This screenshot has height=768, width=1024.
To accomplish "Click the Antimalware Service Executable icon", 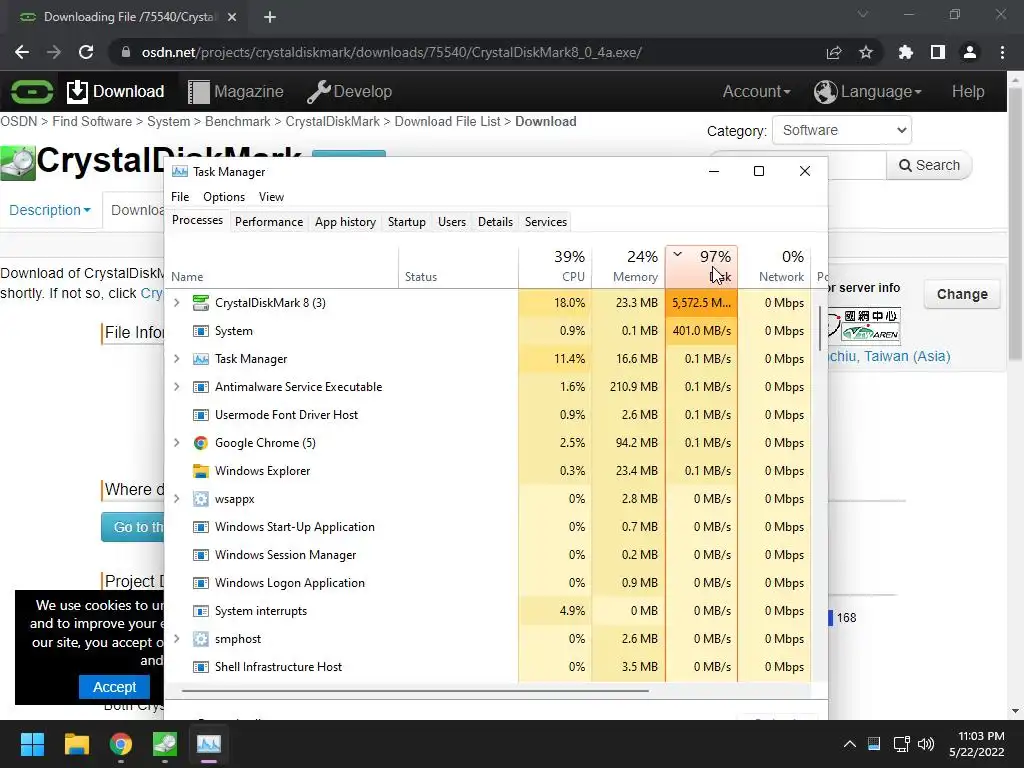I will 200,387.
